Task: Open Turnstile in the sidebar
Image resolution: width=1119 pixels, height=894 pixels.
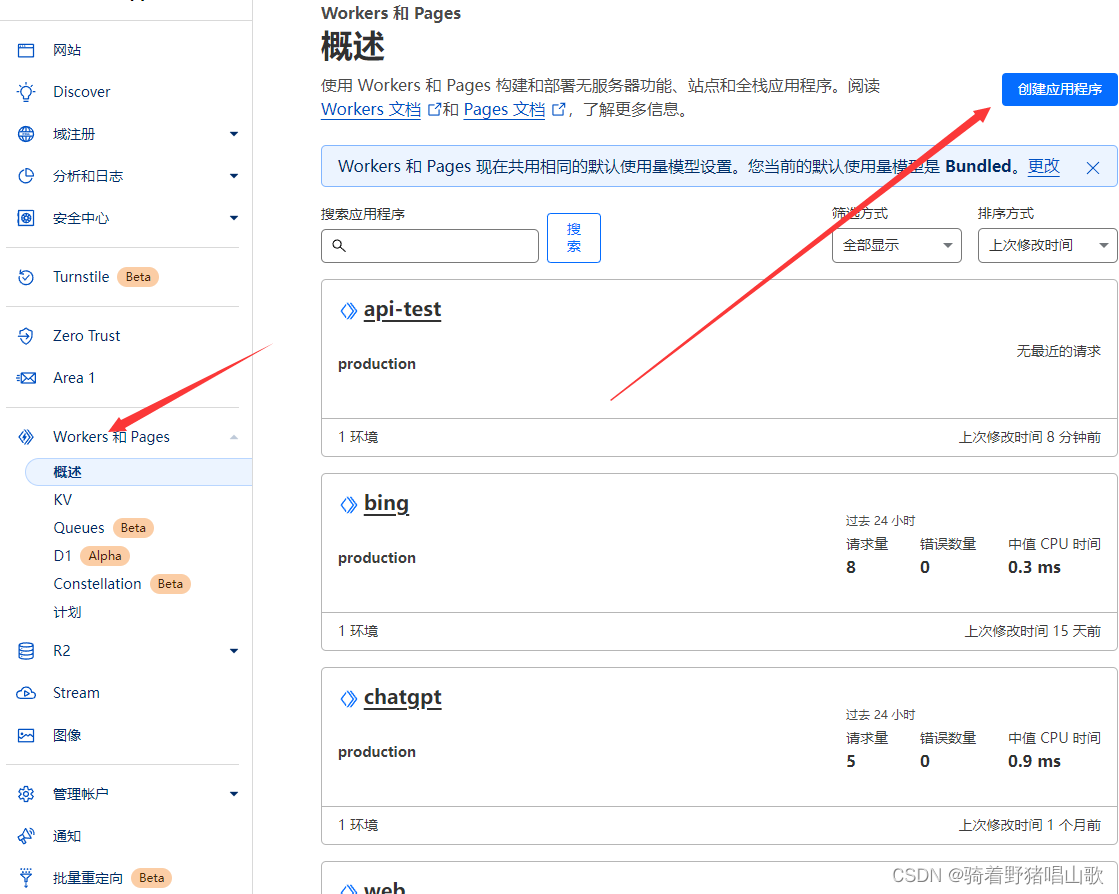Action: 81,277
